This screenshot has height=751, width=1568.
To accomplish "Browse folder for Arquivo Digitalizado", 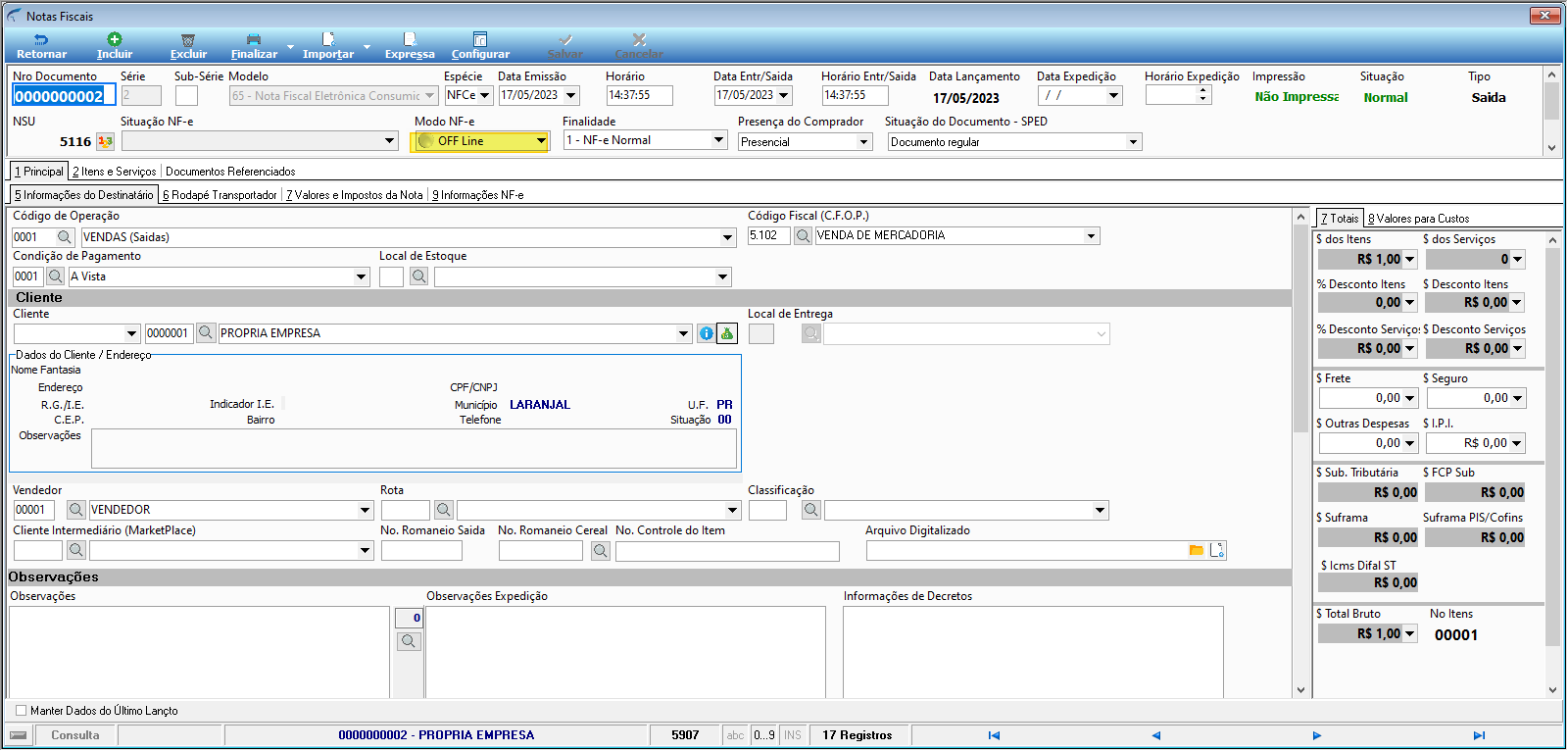I will (x=1196, y=550).
